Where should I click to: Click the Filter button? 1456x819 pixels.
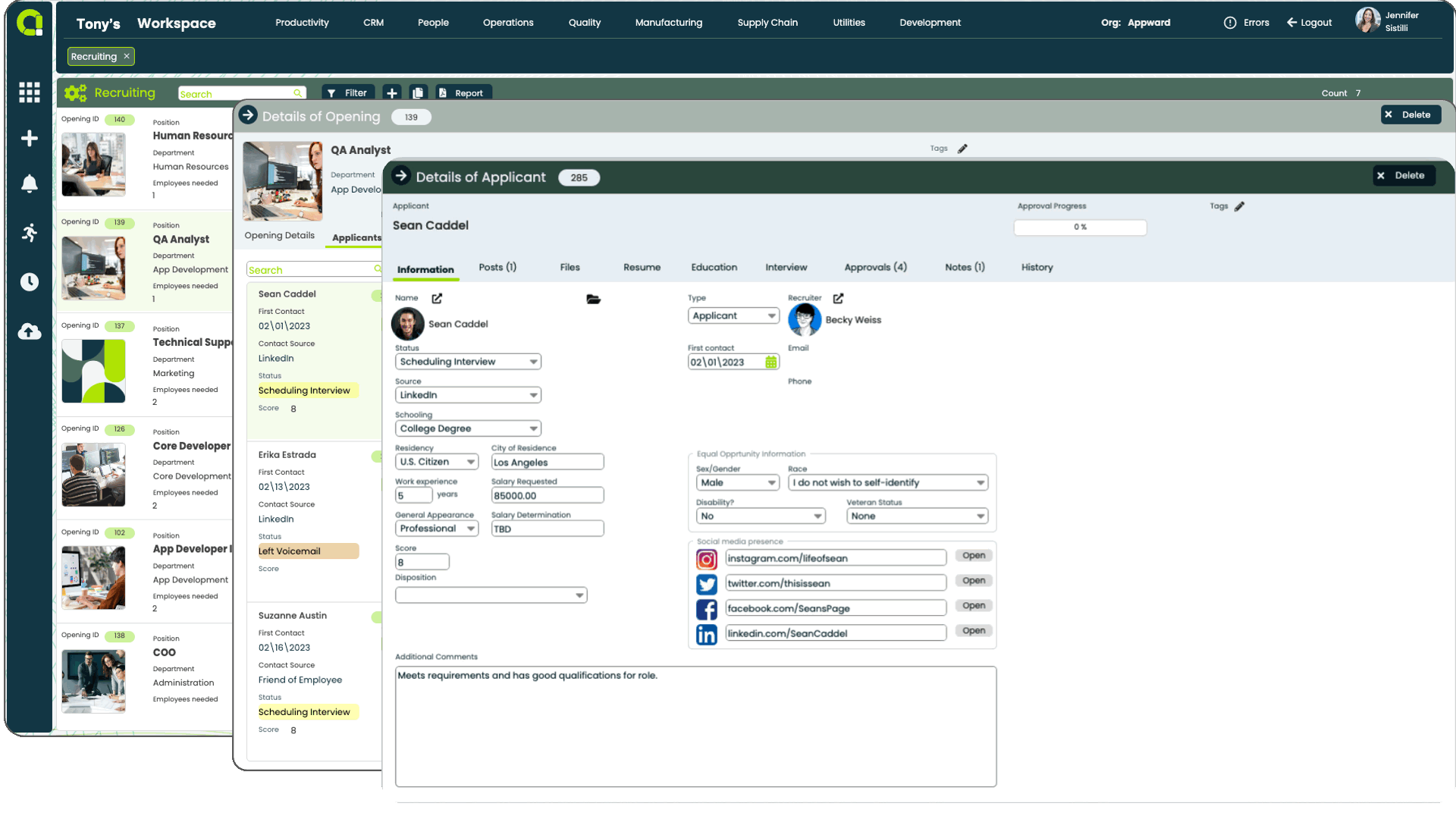click(x=348, y=93)
